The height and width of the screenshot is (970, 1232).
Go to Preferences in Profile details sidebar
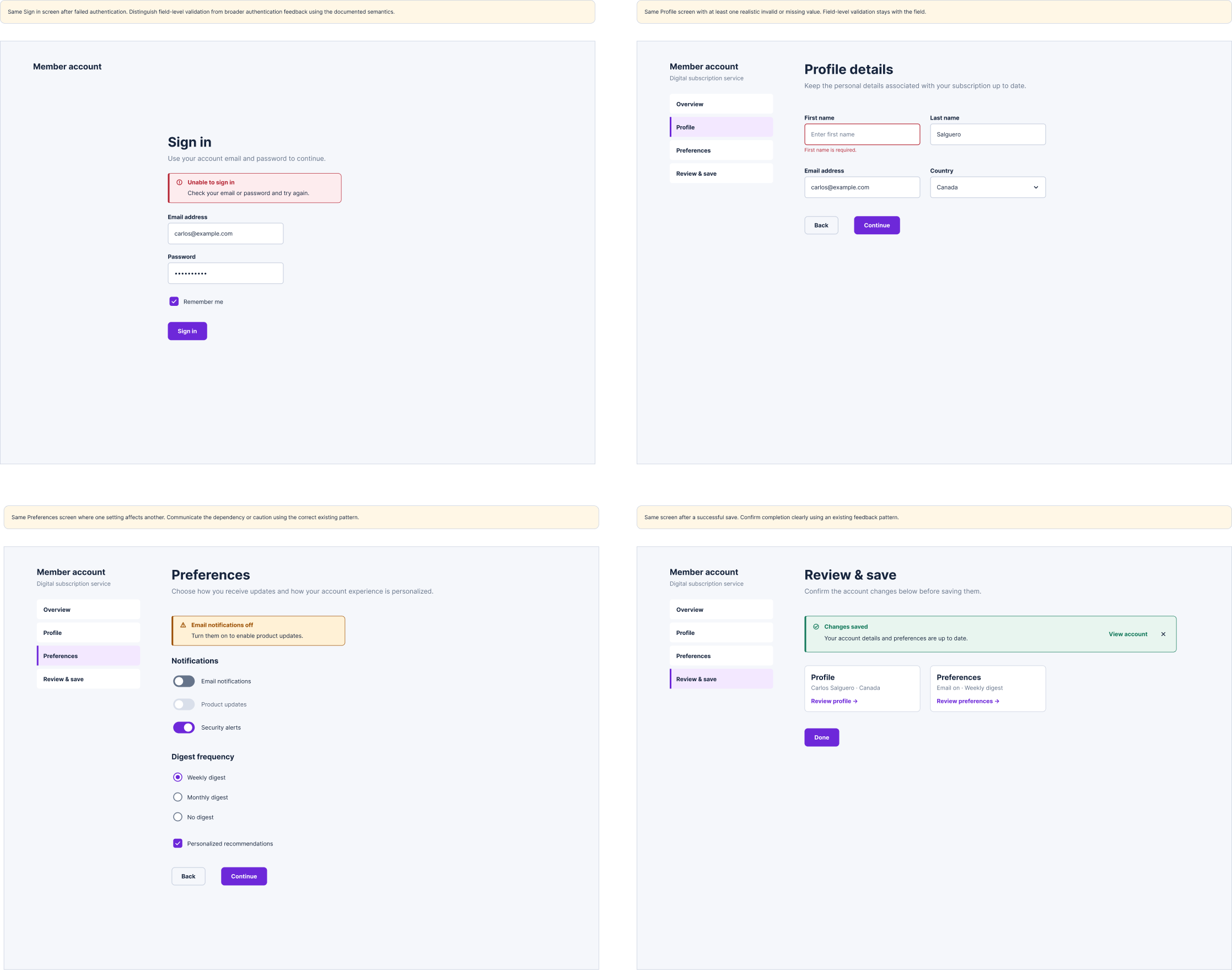pos(722,150)
